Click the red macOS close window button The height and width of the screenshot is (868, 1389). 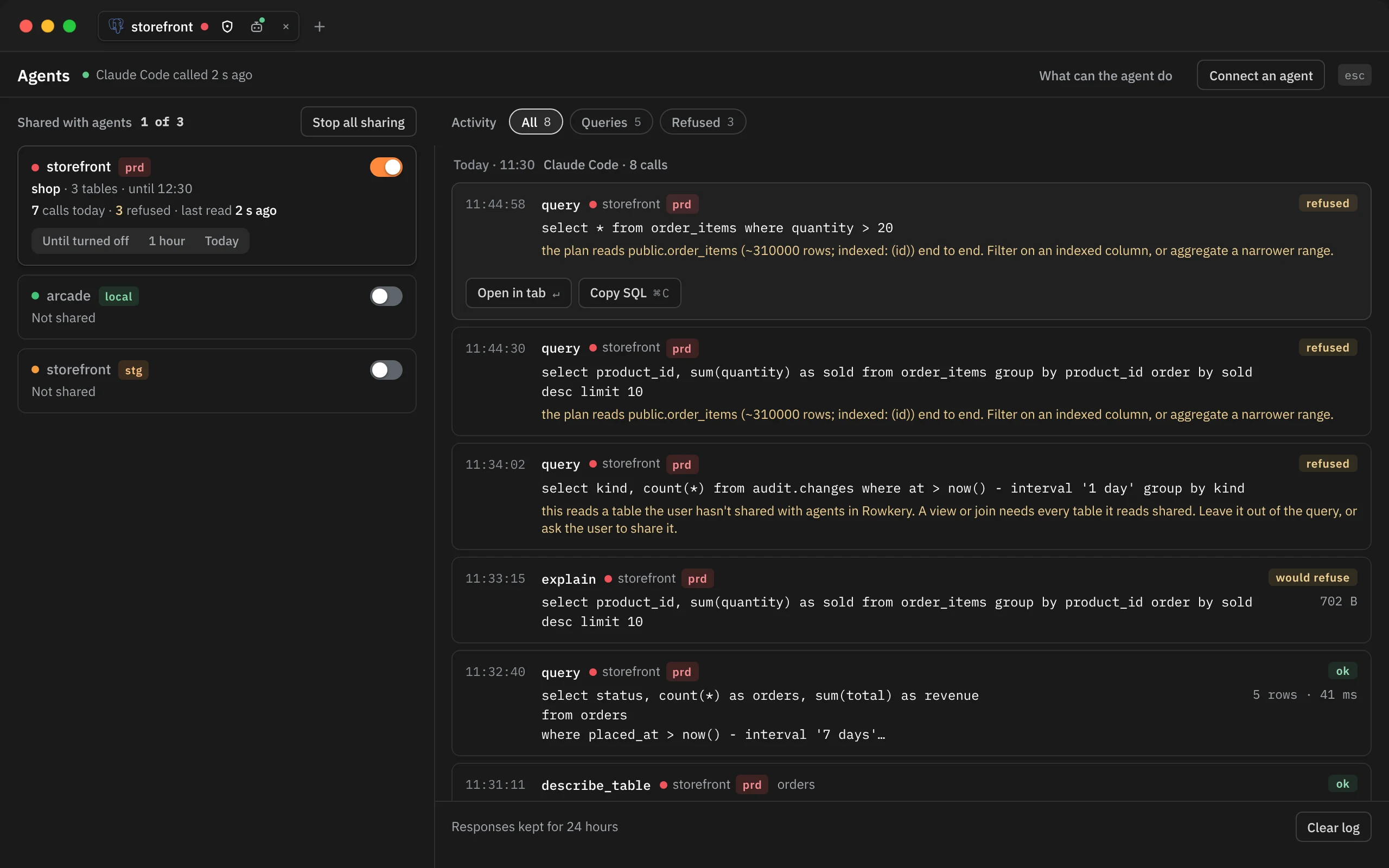pos(26,27)
